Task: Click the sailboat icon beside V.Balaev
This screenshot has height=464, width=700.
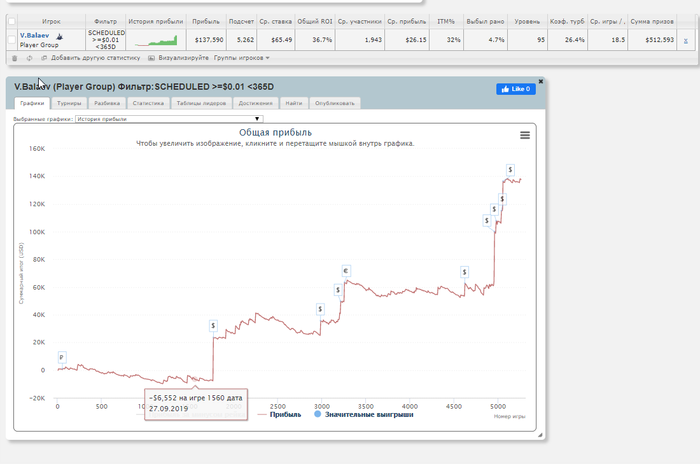Action: [x=59, y=36]
